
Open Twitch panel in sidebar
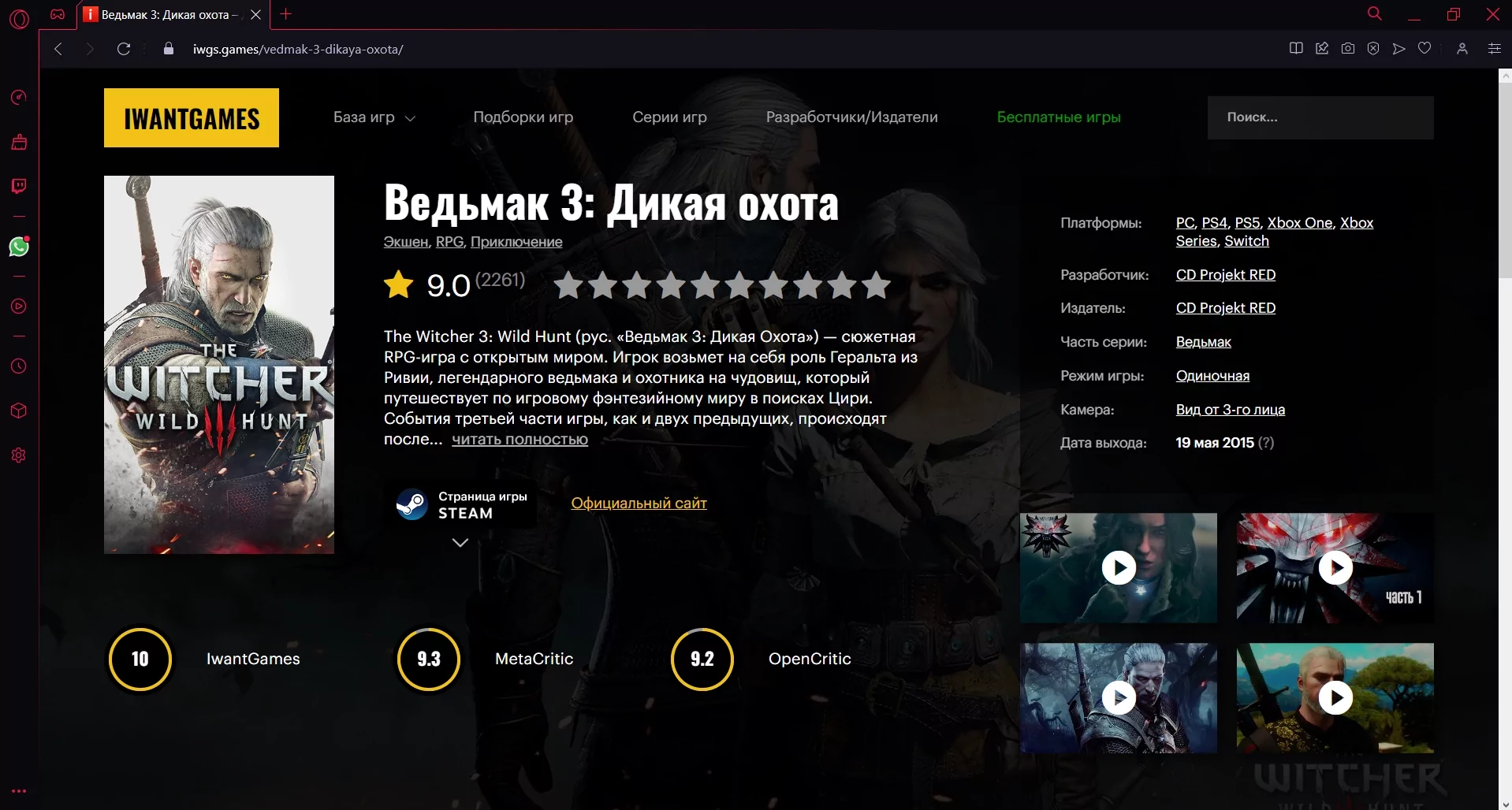[19, 186]
